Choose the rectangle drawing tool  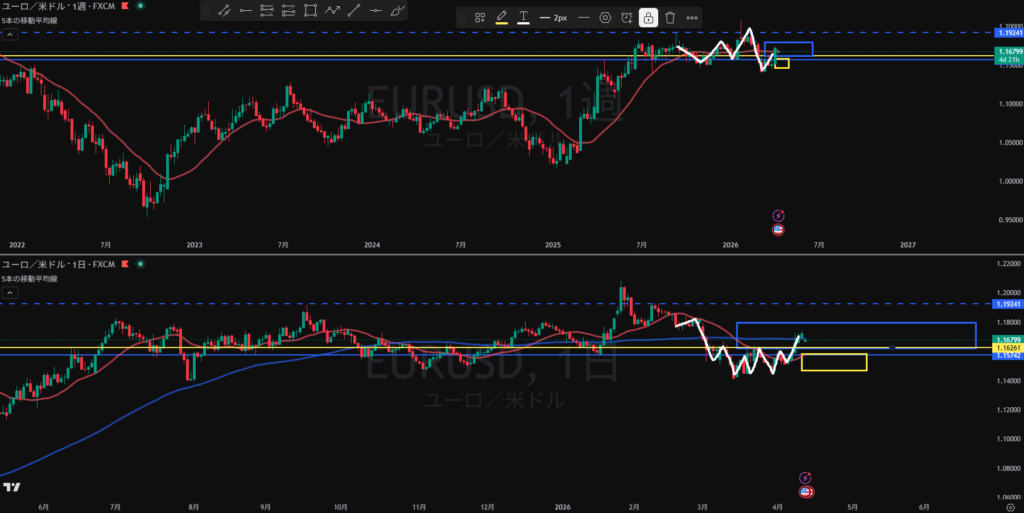click(x=311, y=12)
